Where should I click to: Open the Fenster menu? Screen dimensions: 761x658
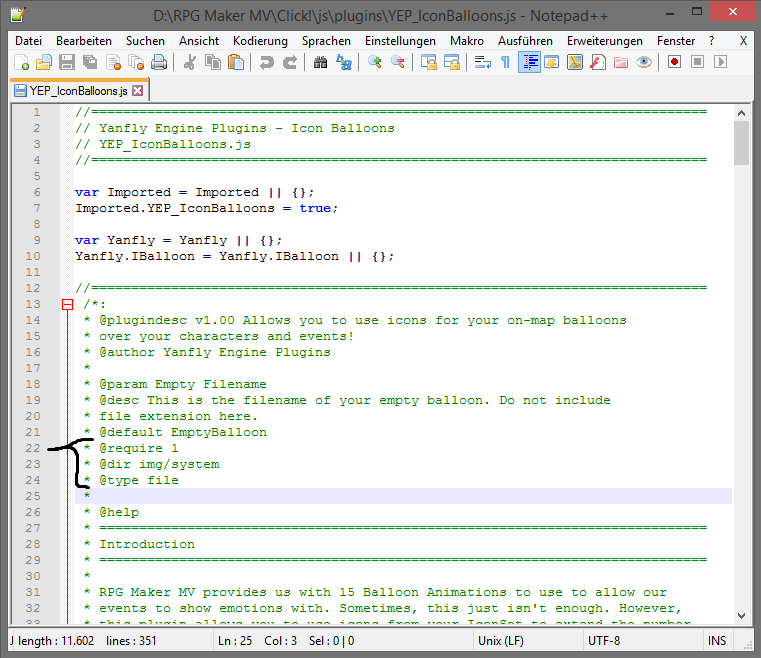(676, 41)
